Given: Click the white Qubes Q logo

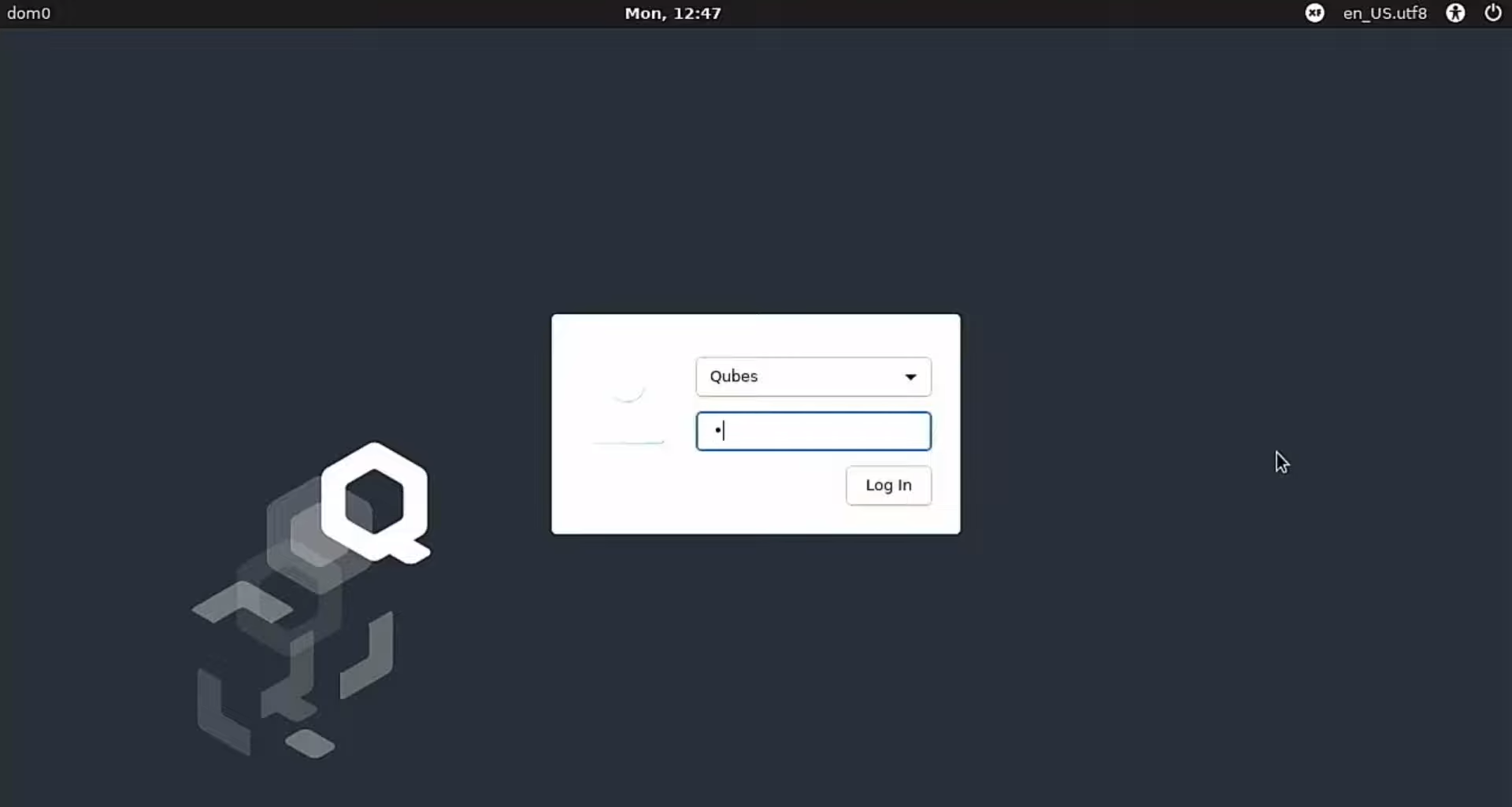Looking at the screenshot, I should pyautogui.click(x=376, y=502).
